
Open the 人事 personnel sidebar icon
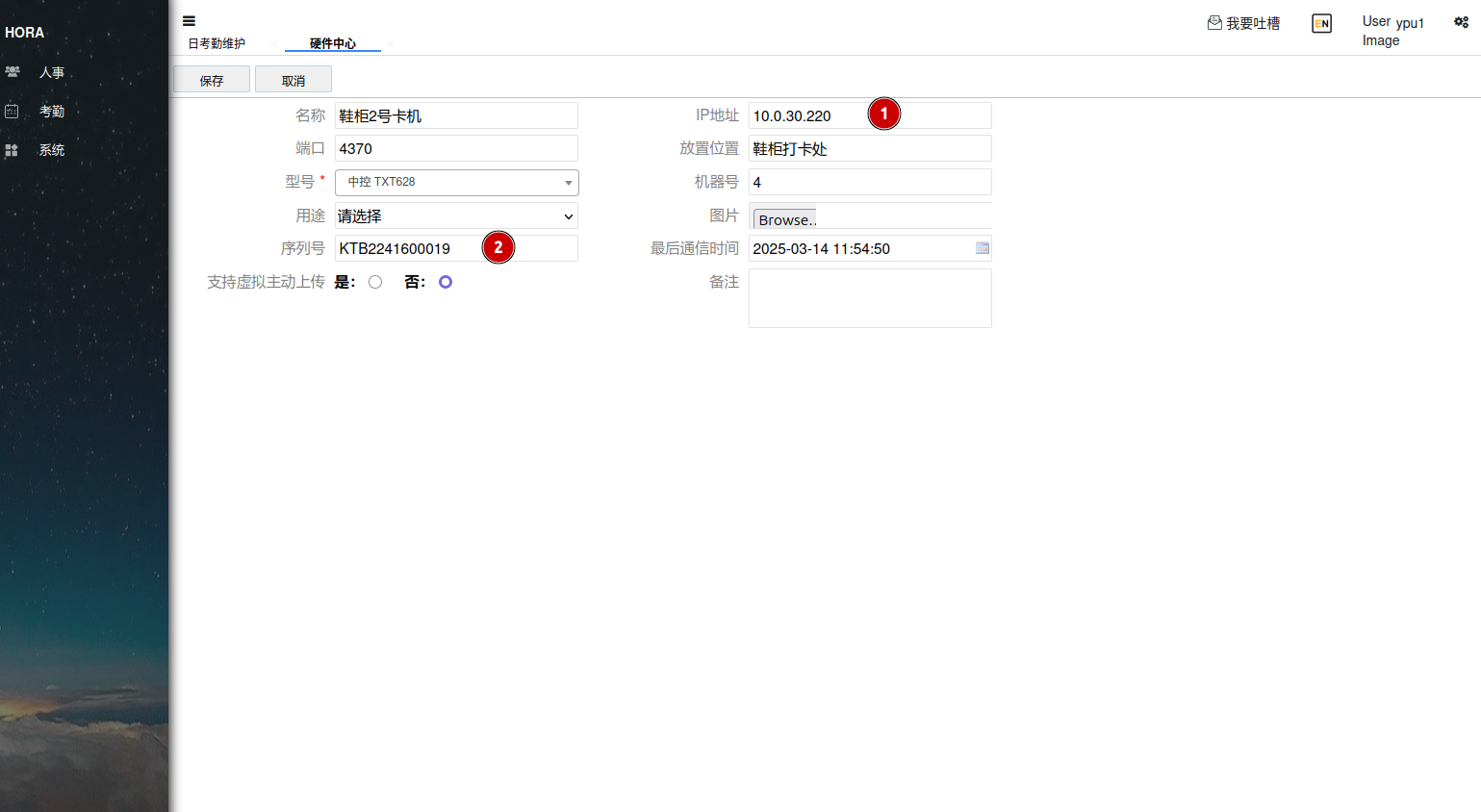[x=13, y=72]
